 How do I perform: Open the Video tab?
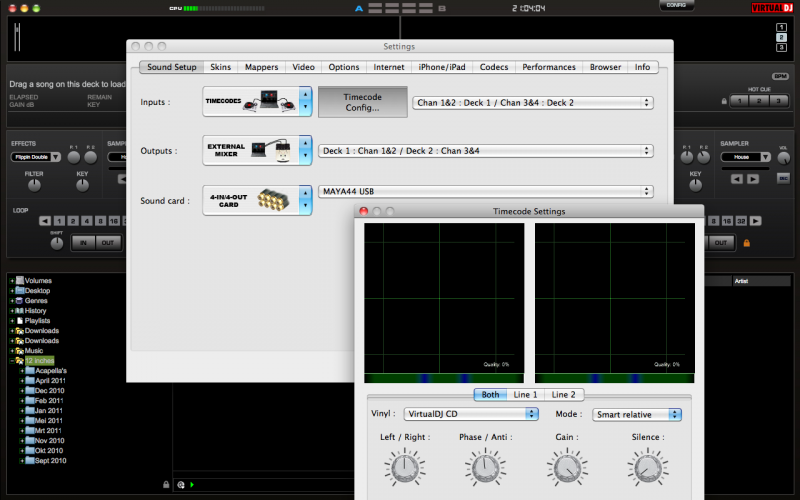point(304,67)
